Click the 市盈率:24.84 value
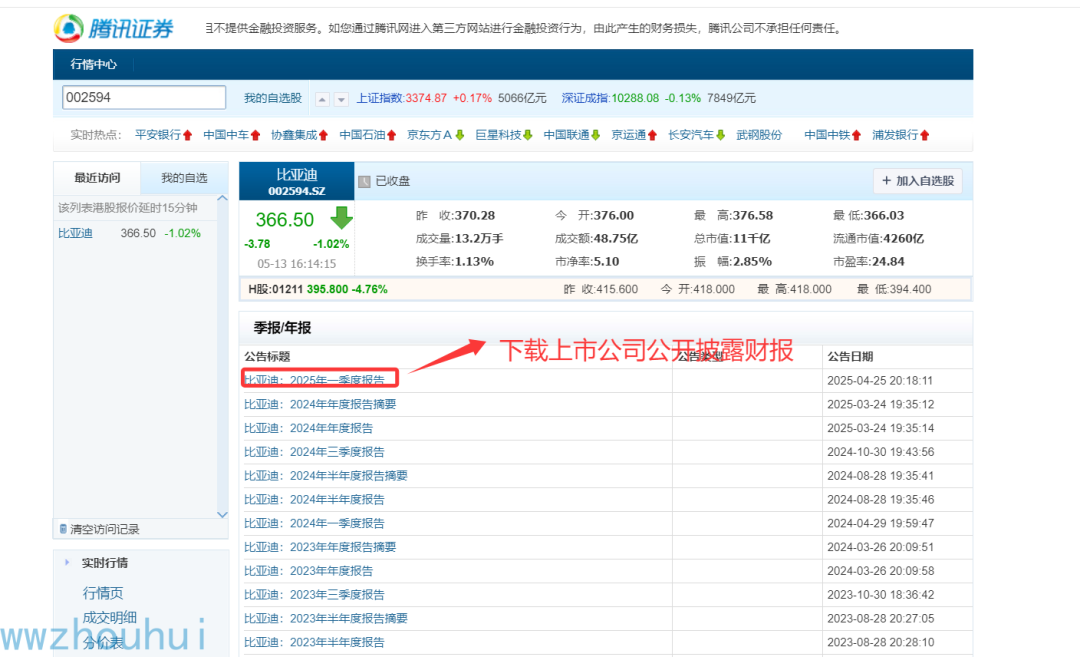The image size is (1080, 657). point(869,261)
